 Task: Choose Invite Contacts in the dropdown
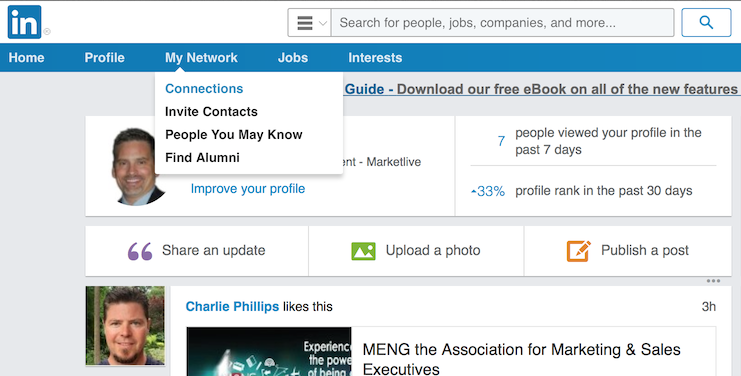point(211,111)
